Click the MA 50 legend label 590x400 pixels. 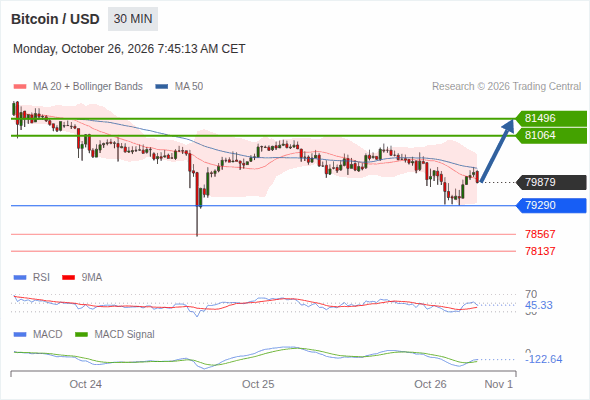click(189, 87)
